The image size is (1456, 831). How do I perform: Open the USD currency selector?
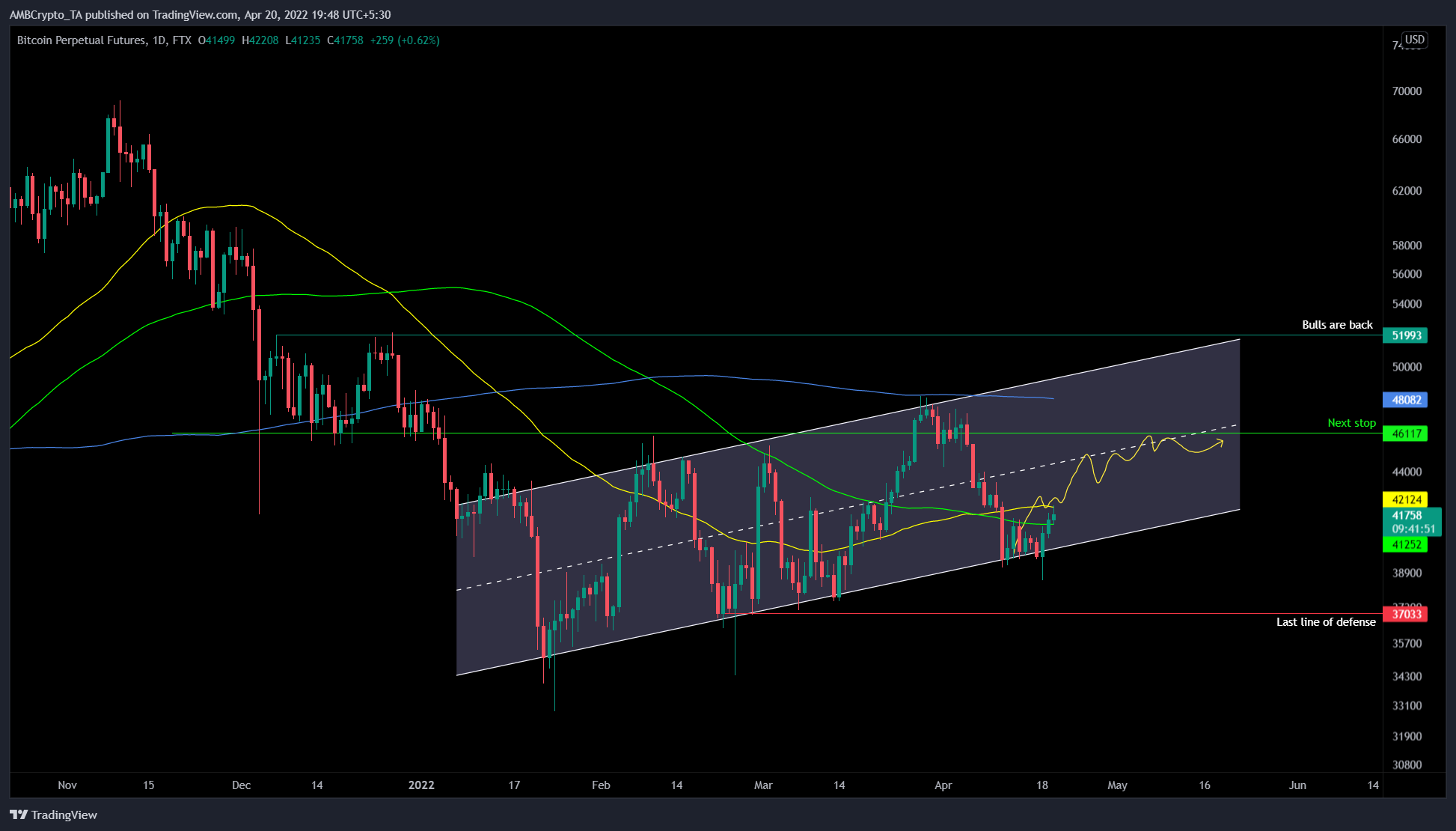point(1414,40)
